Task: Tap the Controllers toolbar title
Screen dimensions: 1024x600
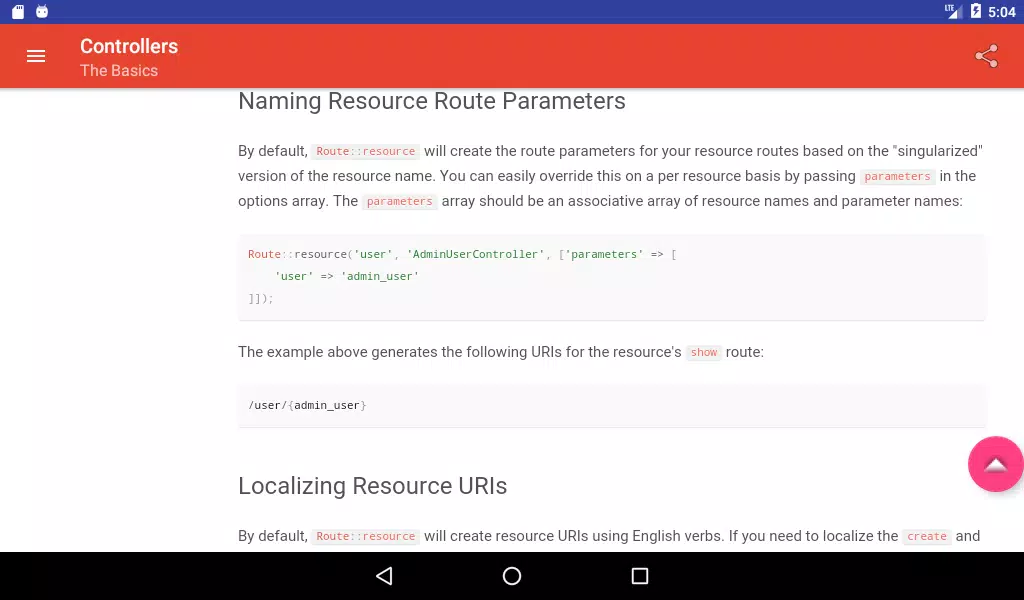Action: (129, 46)
